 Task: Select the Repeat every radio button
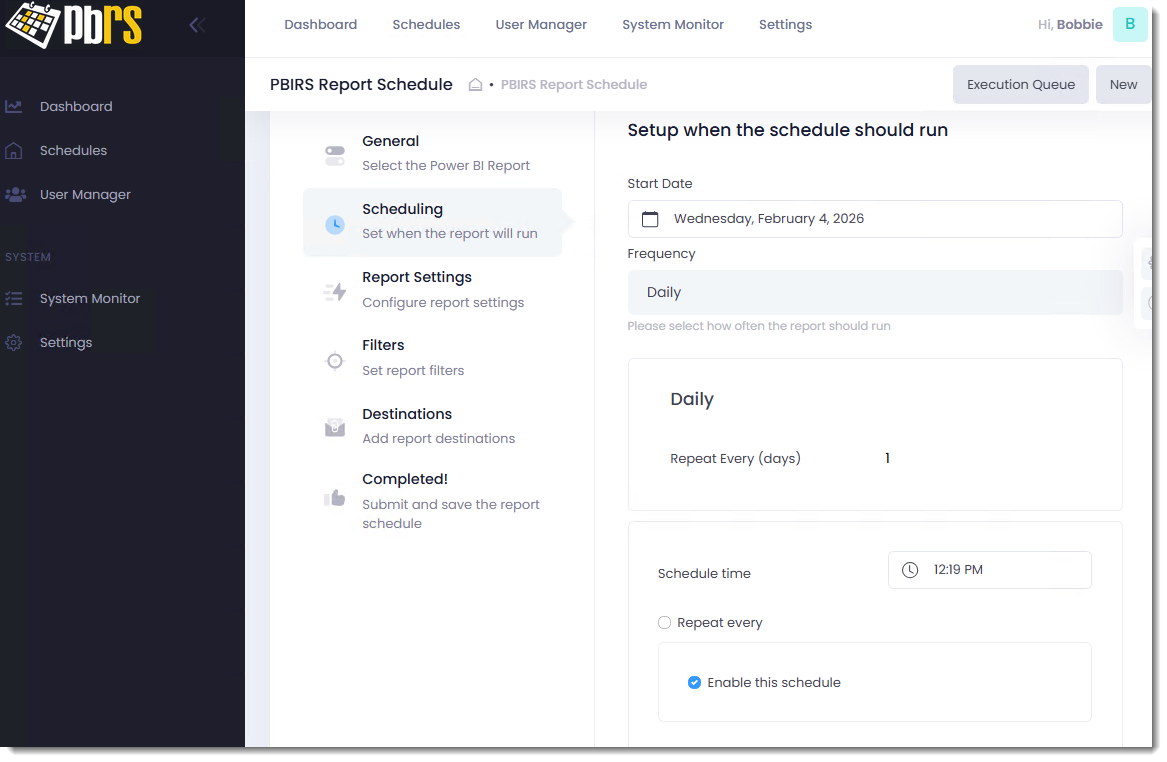665,623
